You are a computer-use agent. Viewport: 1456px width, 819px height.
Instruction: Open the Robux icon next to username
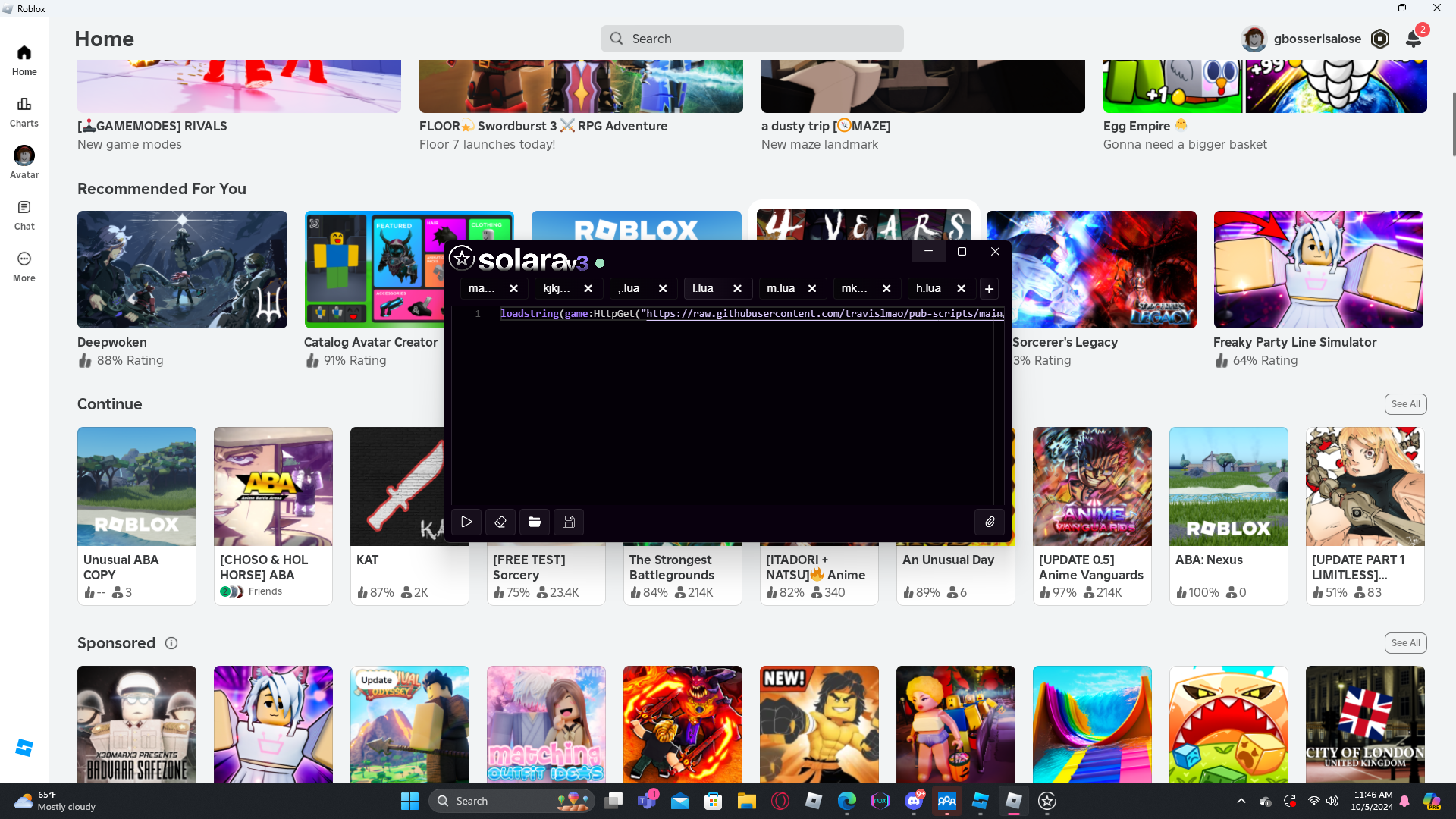pyautogui.click(x=1380, y=39)
